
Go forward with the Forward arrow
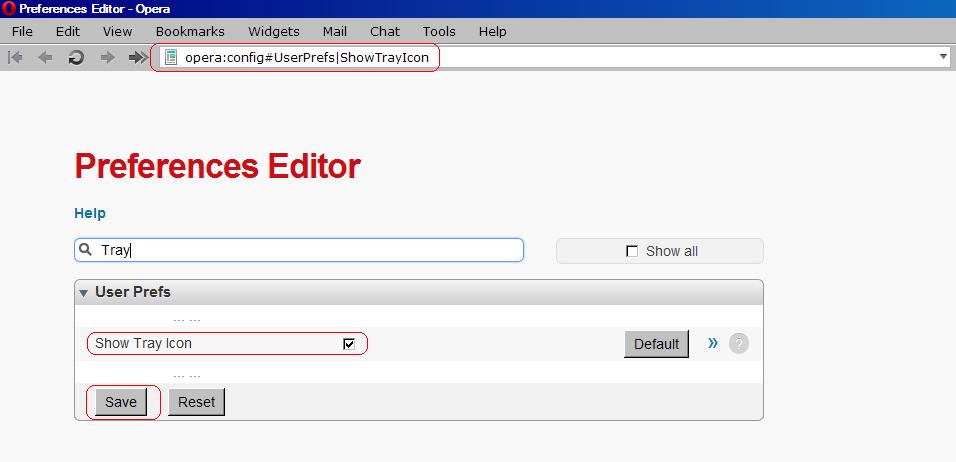click(107, 58)
